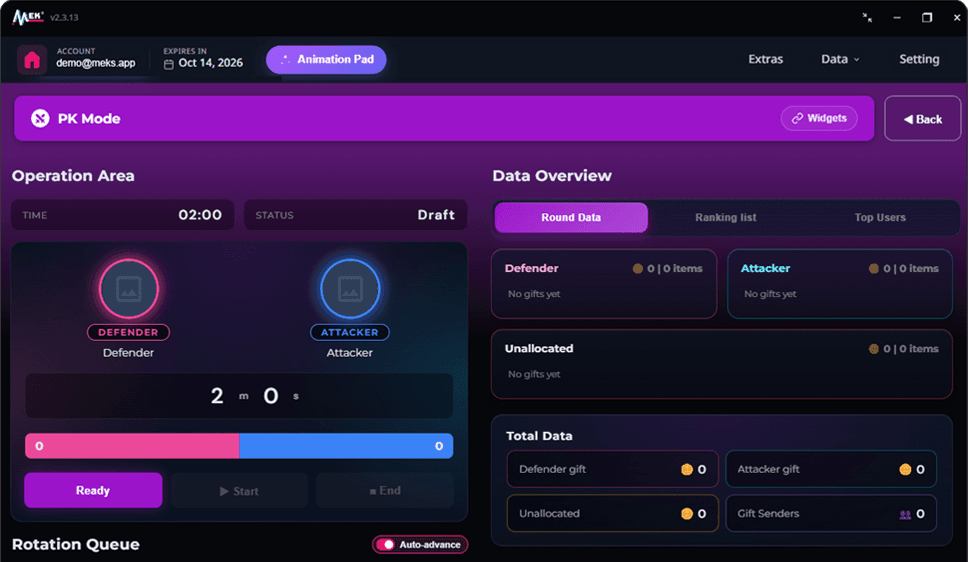Screen dimensions: 968x562
Task: Click the compact mode icon in the title bar
Action: click(x=867, y=17)
